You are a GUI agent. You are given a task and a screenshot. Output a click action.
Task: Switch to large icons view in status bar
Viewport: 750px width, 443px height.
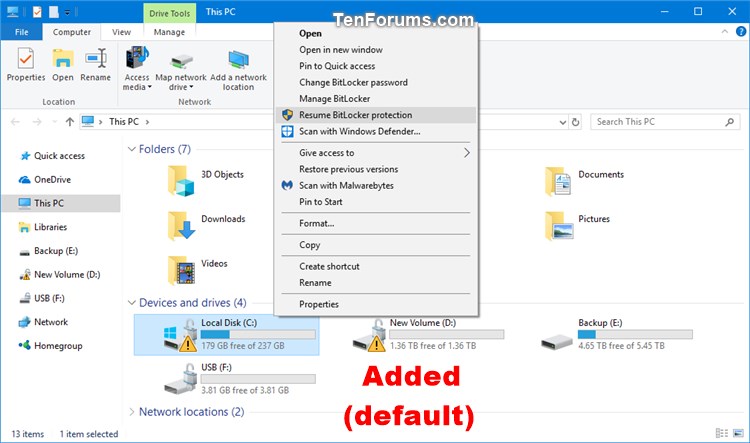coord(739,433)
